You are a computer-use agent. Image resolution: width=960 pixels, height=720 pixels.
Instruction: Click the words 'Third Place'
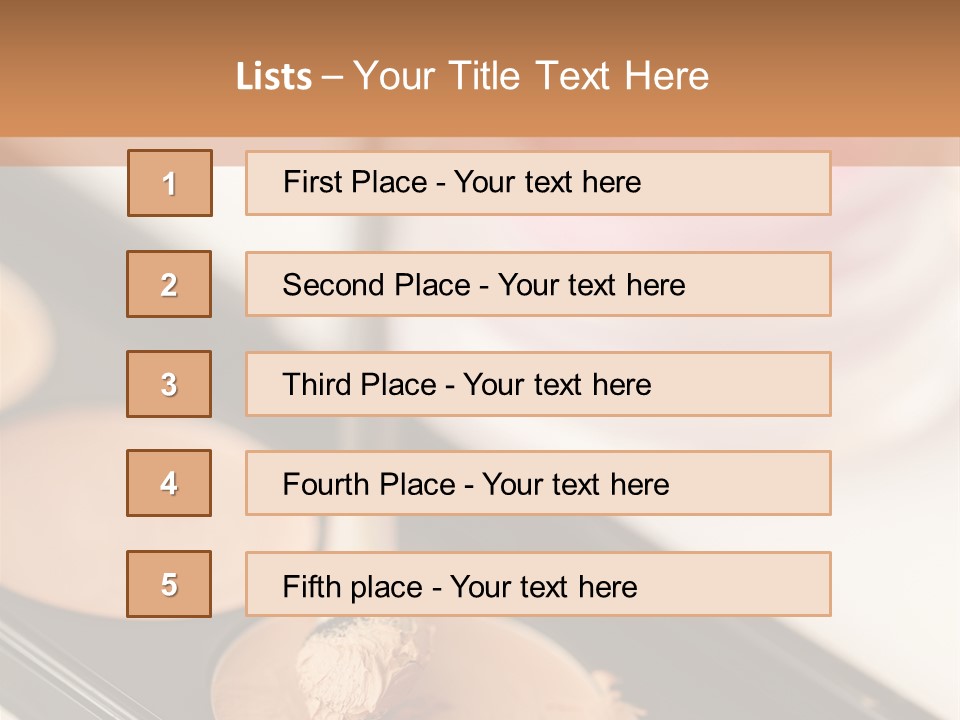[x=359, y=385]
